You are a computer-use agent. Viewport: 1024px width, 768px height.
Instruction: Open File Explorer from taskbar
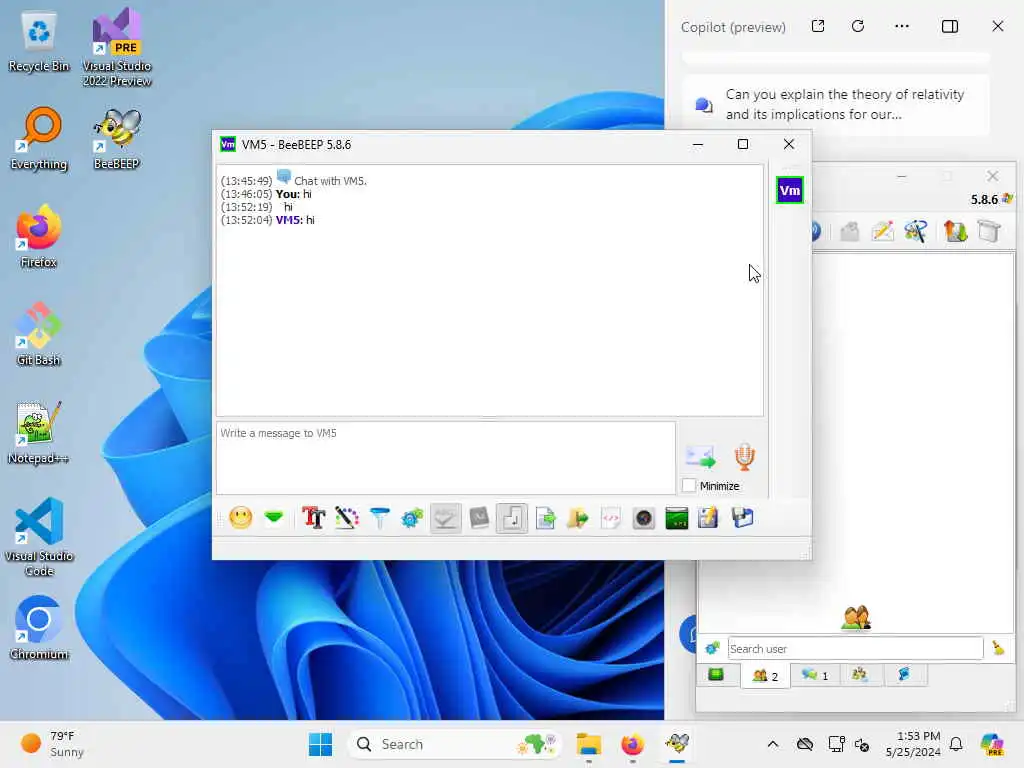[x=588, y=744]
